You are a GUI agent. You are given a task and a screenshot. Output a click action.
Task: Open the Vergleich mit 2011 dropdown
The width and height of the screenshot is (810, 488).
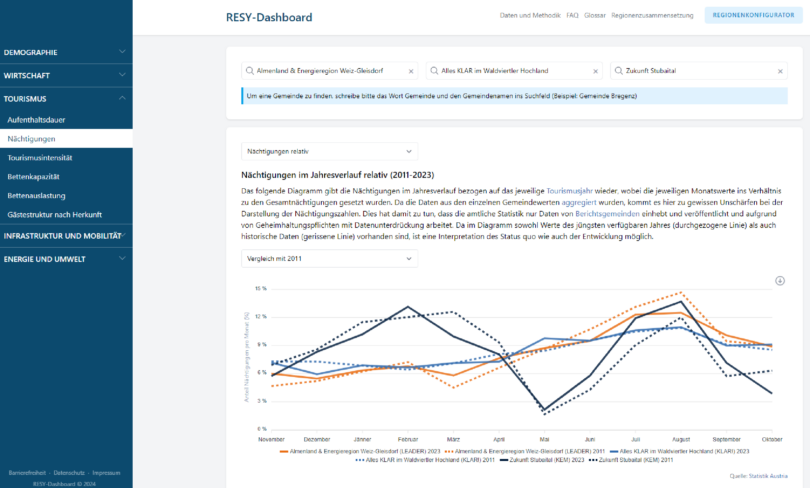328,258
